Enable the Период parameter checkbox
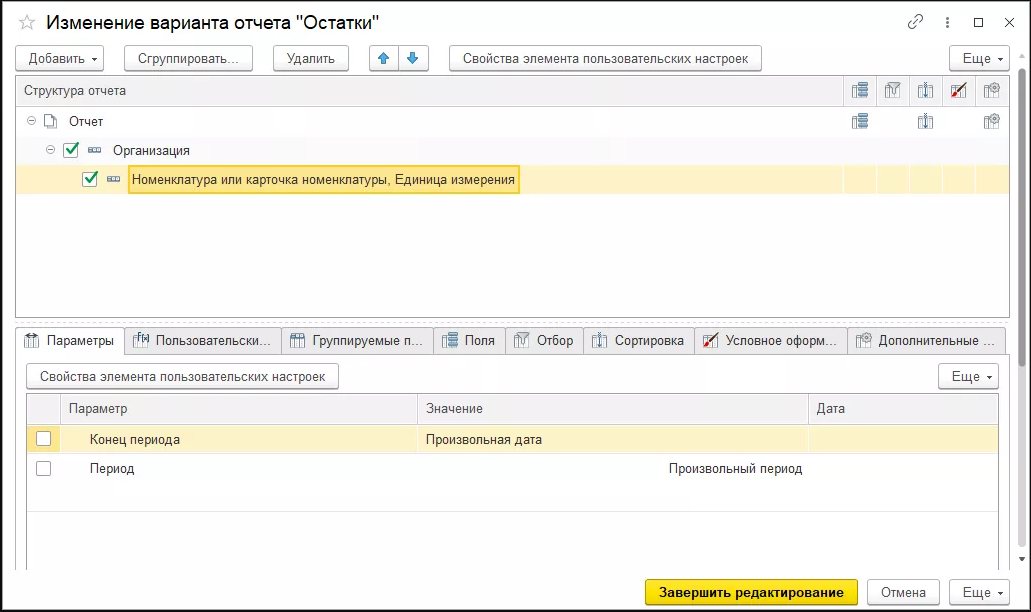 pos(43,468)
